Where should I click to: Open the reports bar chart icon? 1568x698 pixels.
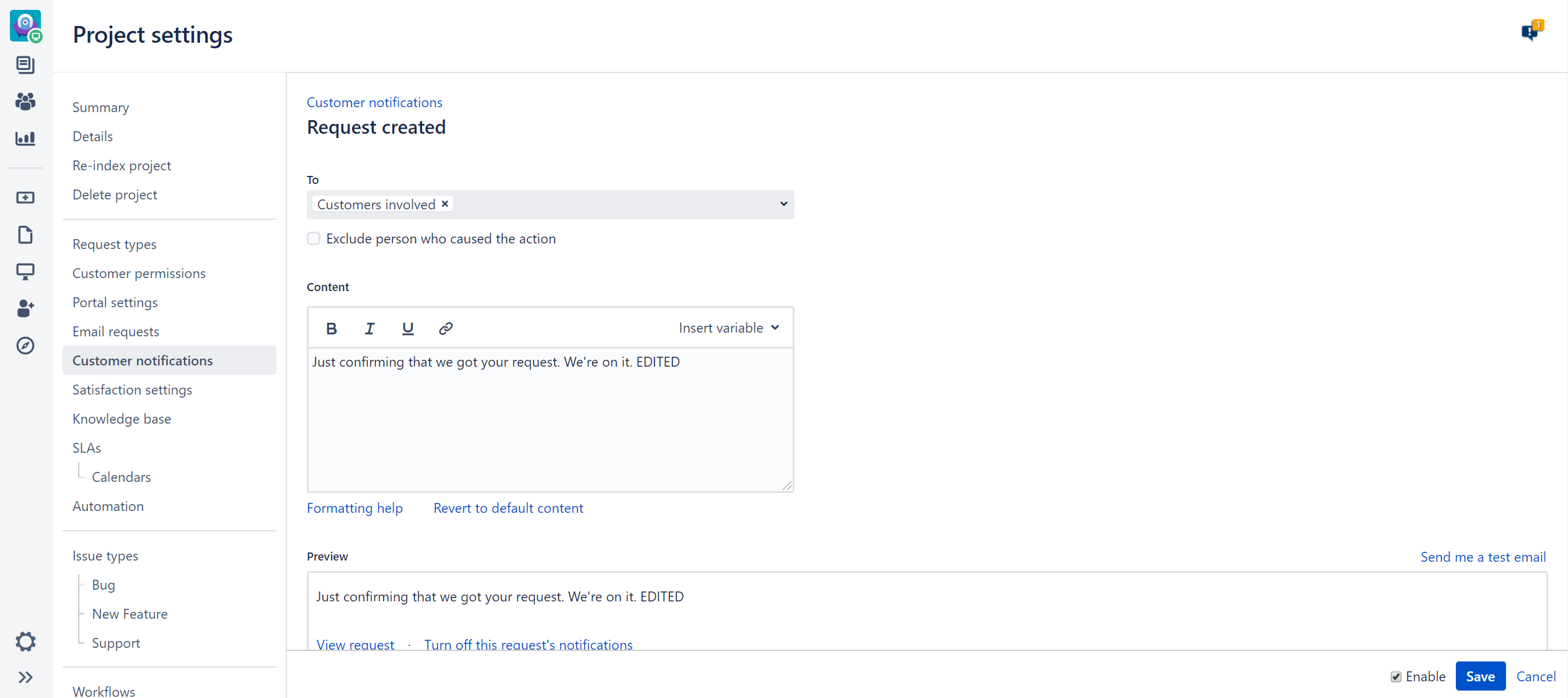tap(25, 138)
